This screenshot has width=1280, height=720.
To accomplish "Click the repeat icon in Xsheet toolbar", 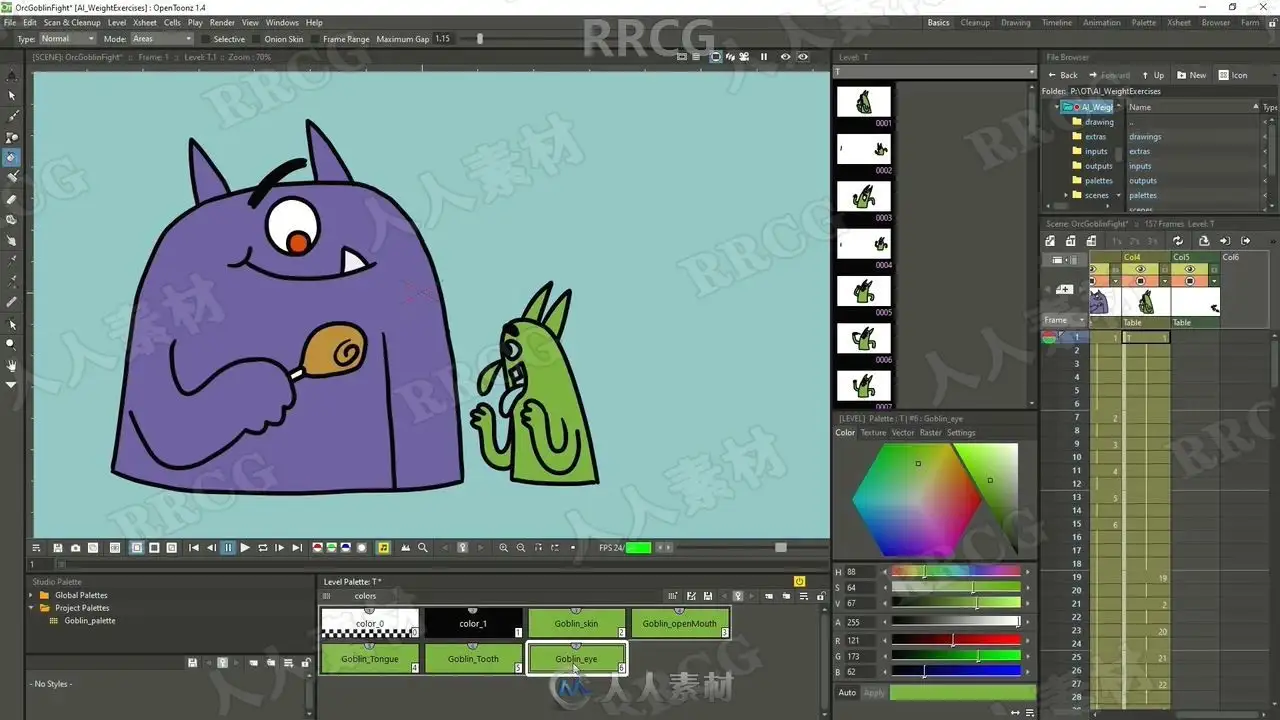I will point(1178,241).
